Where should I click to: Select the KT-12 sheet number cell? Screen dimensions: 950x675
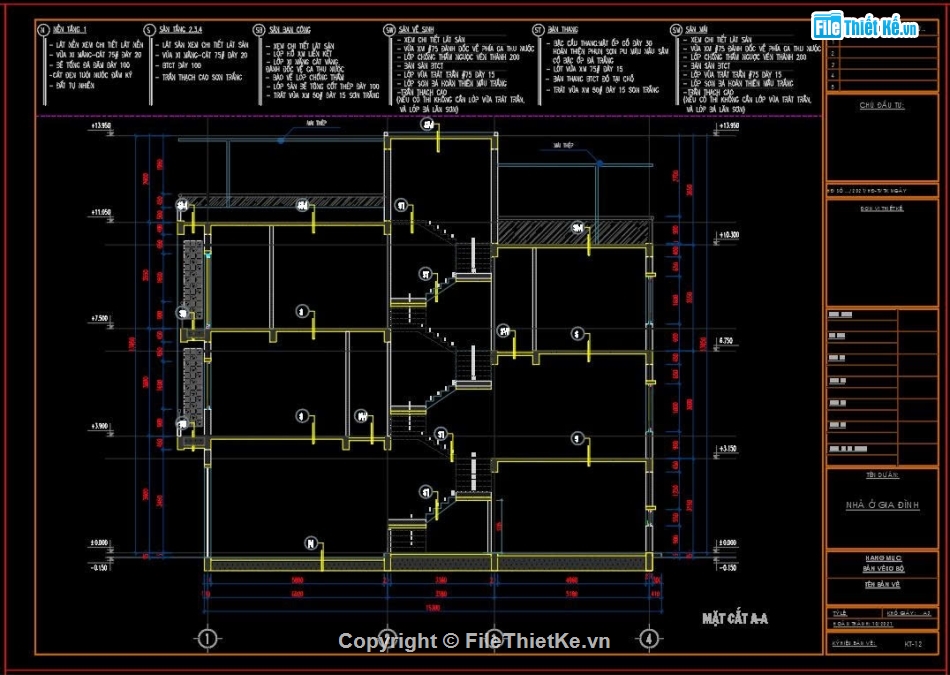point(912,644)
